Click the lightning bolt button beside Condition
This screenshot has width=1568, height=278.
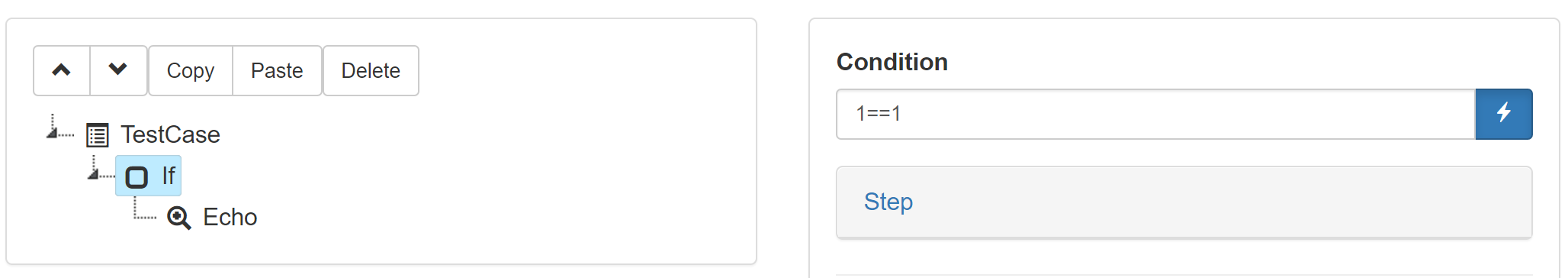[x=1503, y=114]
